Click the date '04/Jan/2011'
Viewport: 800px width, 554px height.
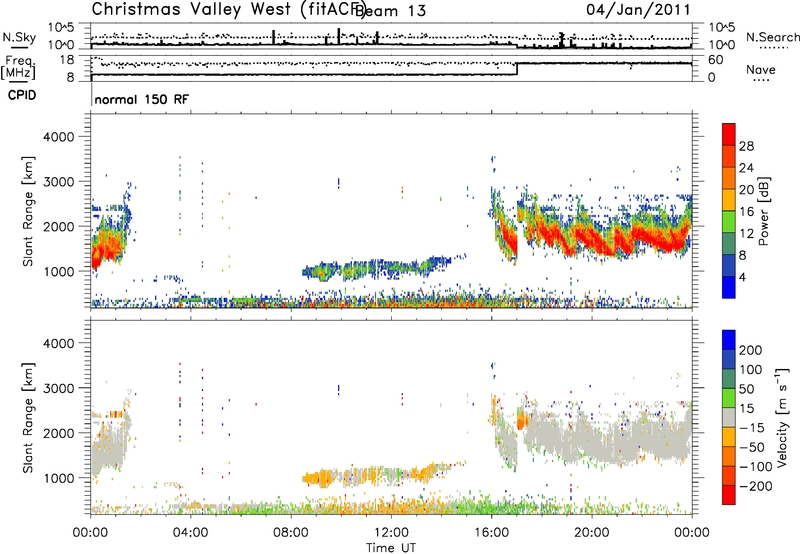(638, 10)
